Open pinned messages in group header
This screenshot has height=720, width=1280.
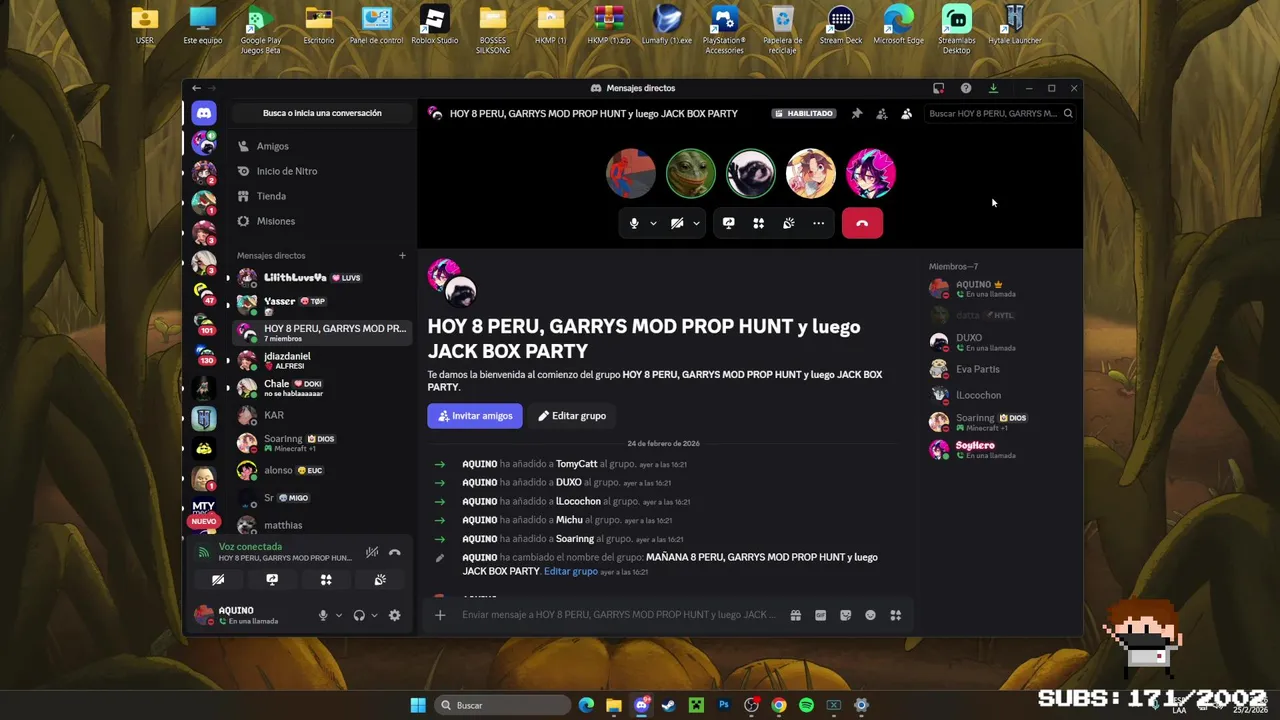click(x=857, y=114)
